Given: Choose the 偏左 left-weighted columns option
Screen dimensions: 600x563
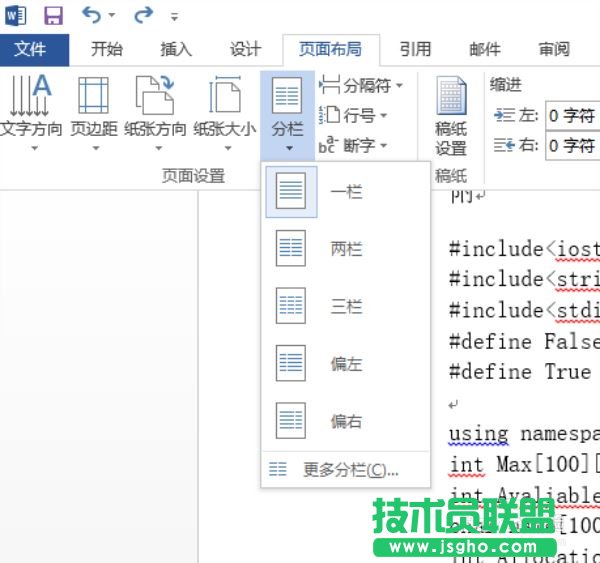Looking at the screenshot, I should 346,364.
